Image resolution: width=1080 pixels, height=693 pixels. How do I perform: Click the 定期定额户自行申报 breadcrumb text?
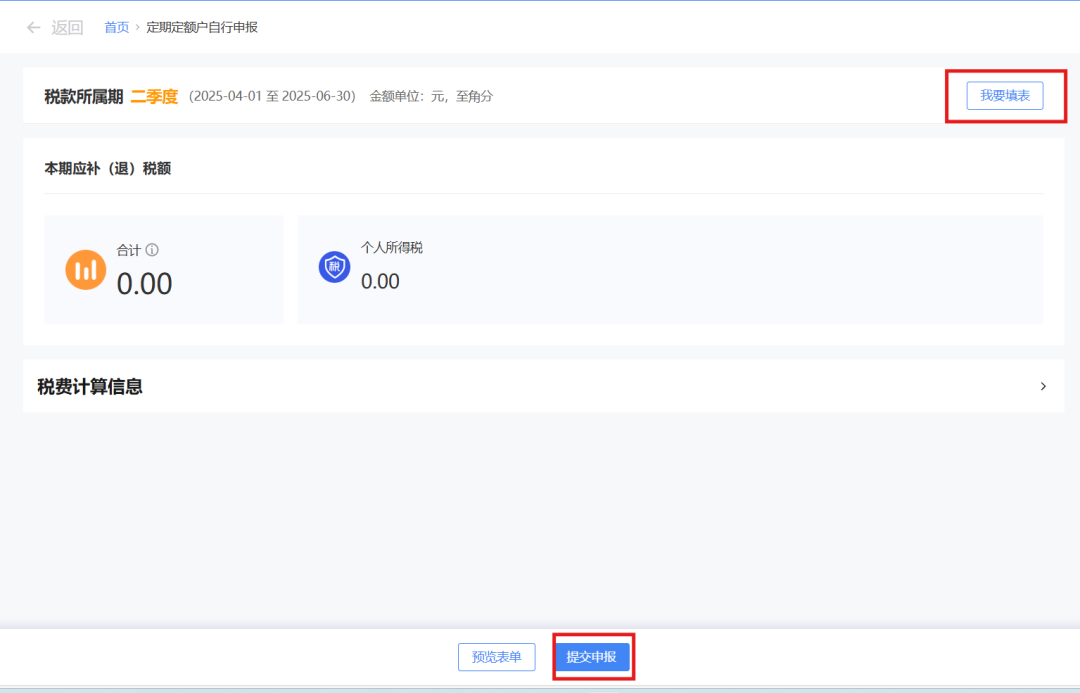tap(202, 28)
